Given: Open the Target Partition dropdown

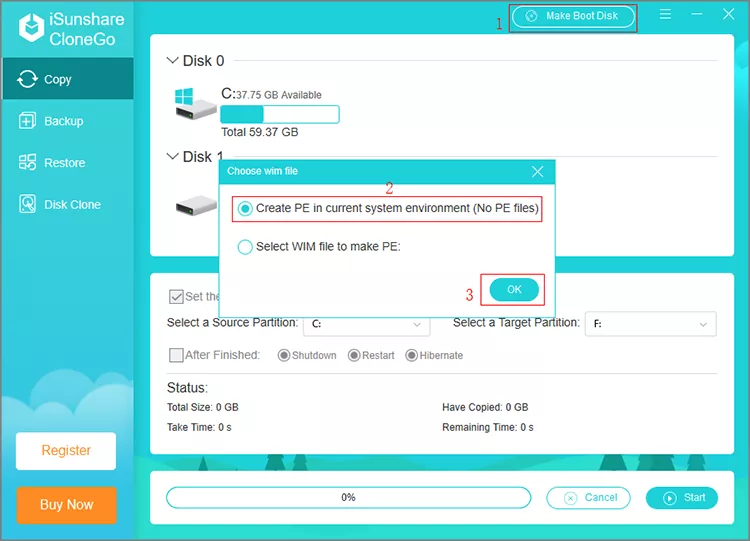Looking at the screenshot, I should [651, 324].
